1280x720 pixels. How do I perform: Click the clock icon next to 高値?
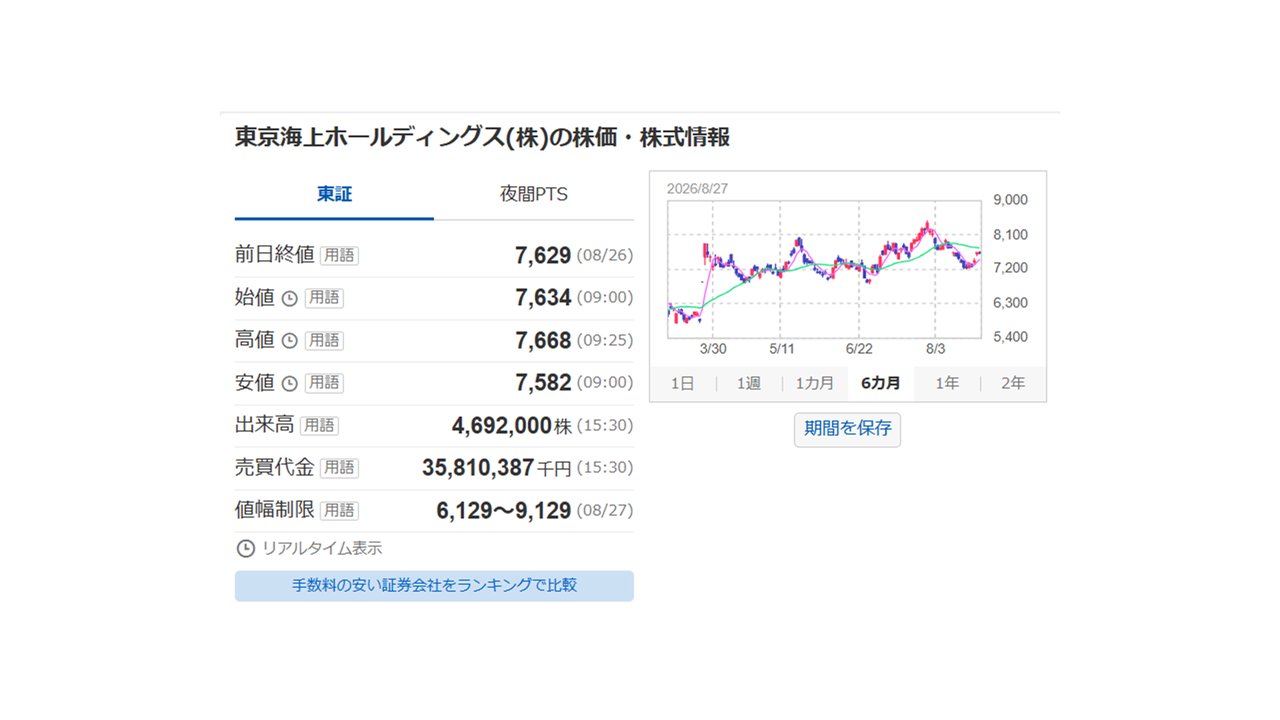click(x=289, y=340)
